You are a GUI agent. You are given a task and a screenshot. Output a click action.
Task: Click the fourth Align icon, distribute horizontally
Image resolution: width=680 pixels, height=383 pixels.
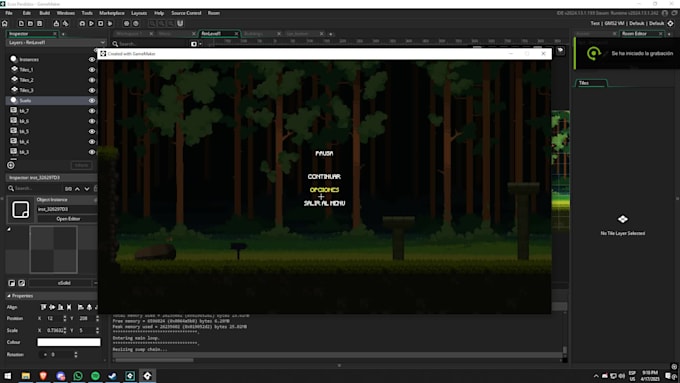coord(69,307)
